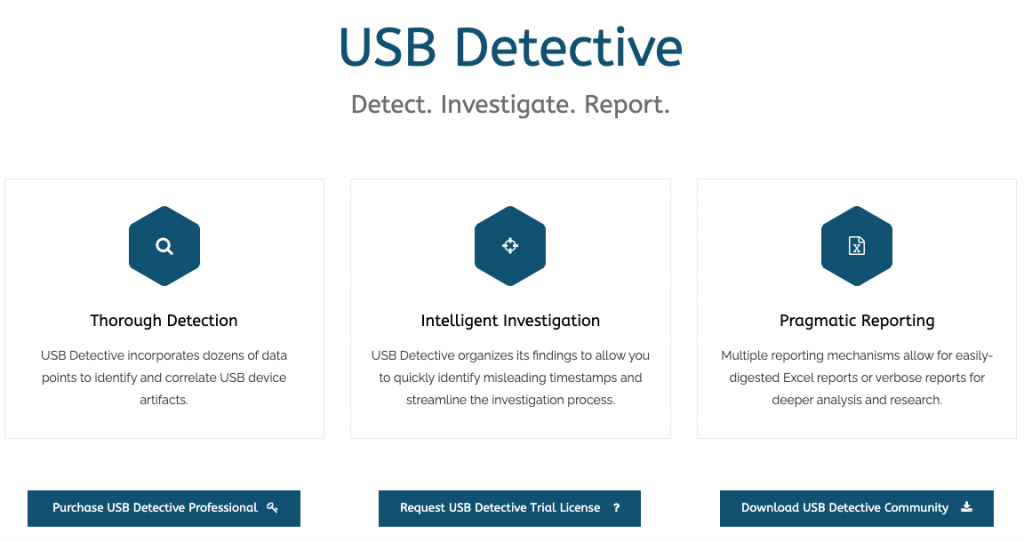The image size is (1024, 541).
Task: Select the Pragmatic Reporting heading
Action: tap(857, 321)
